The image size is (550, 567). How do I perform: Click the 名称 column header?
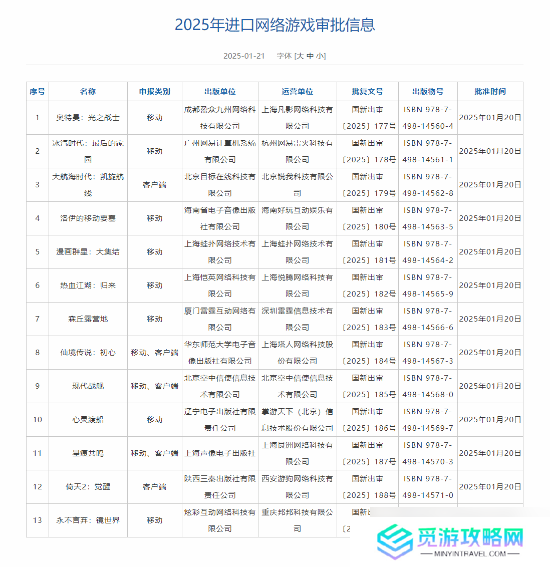point(88,91)
